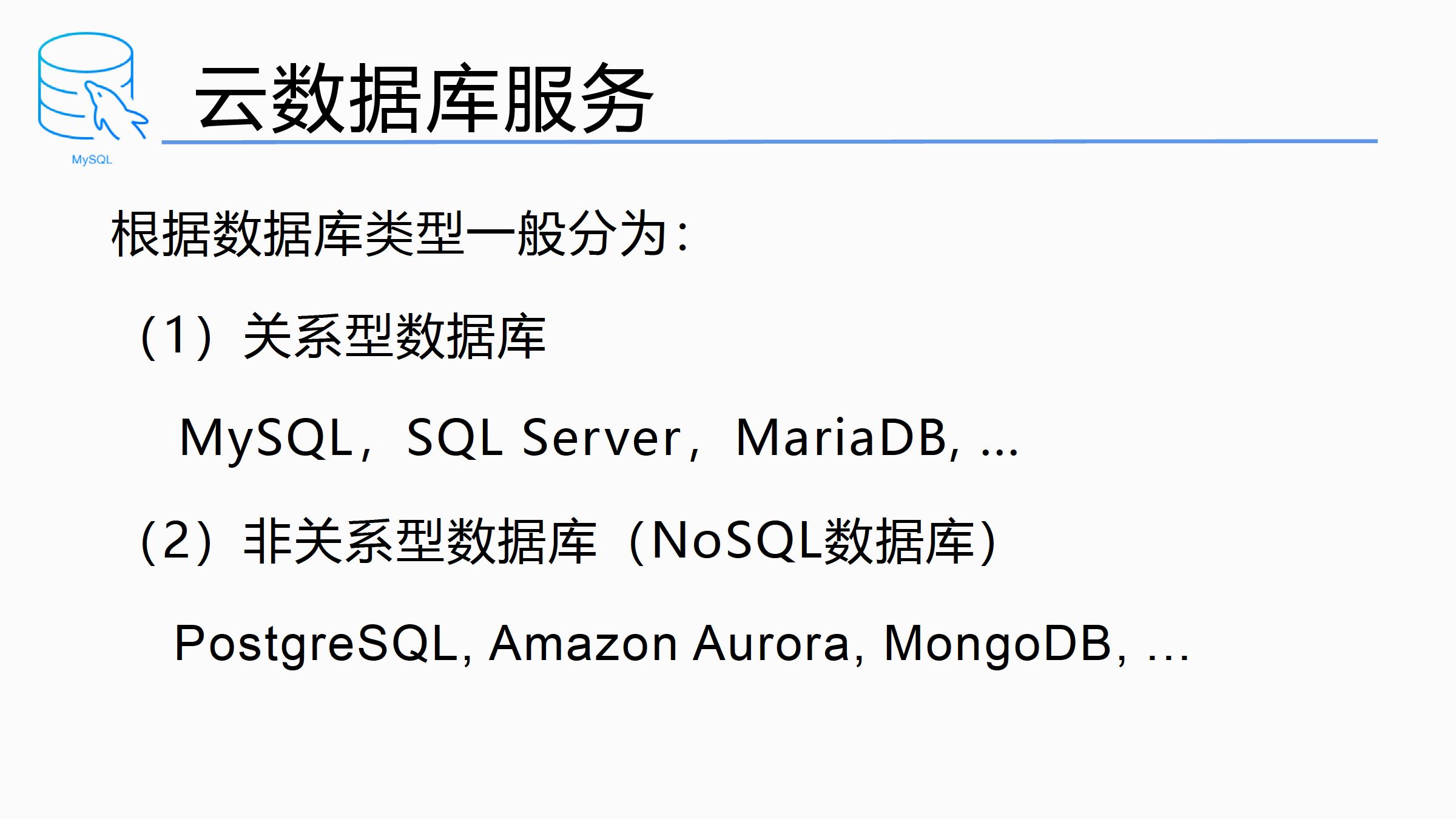Select the 非关系型数据库 heading
This screenshot has width=1456, height=819.
[x=420, y=541]
